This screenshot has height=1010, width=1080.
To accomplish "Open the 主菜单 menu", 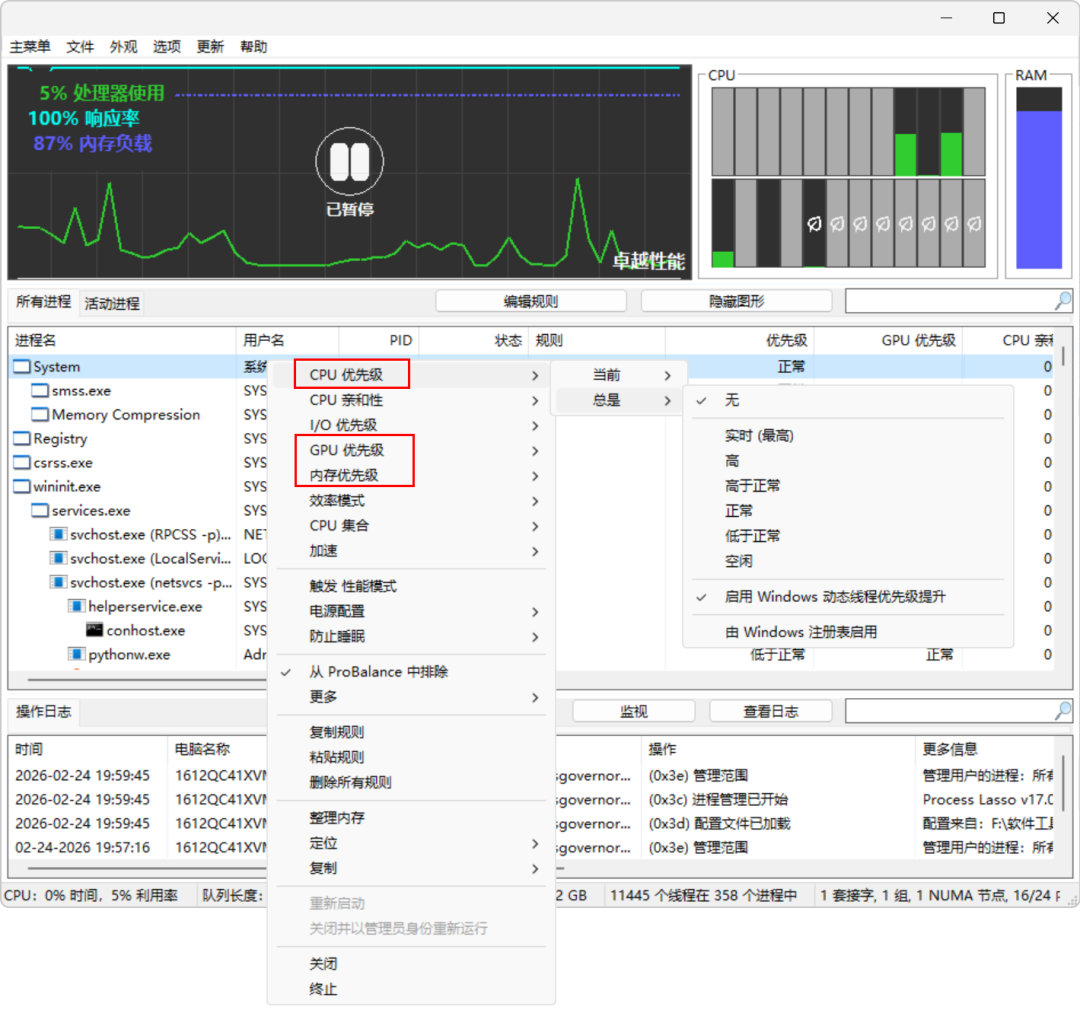I will 30,46.
